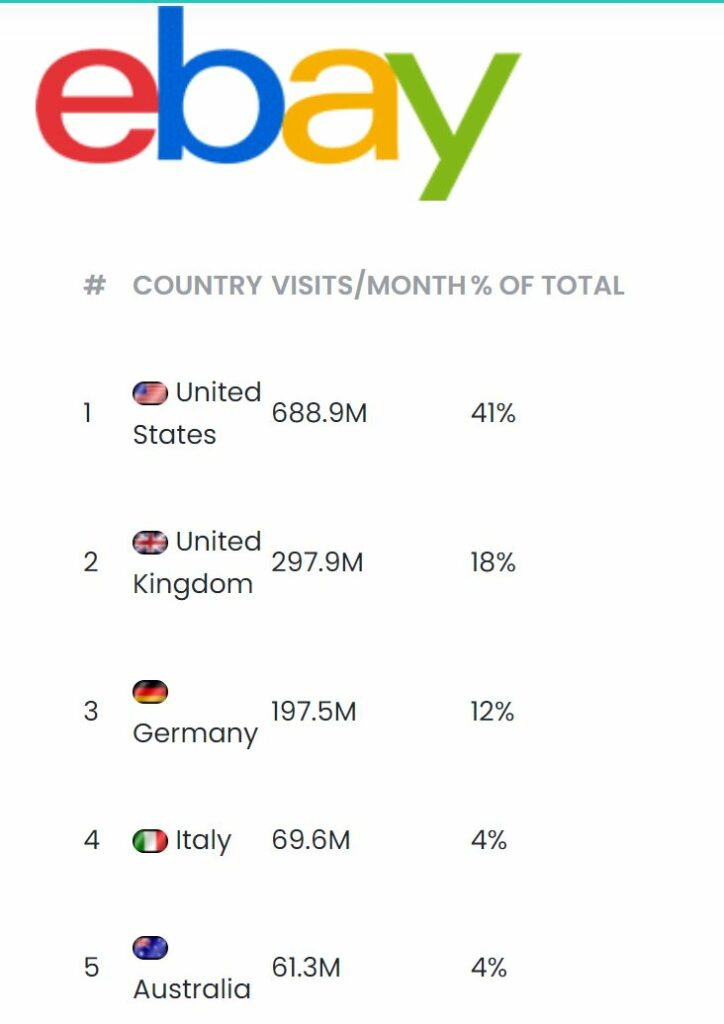Click the 18% share for United Kingdom

tap(494, 562)
